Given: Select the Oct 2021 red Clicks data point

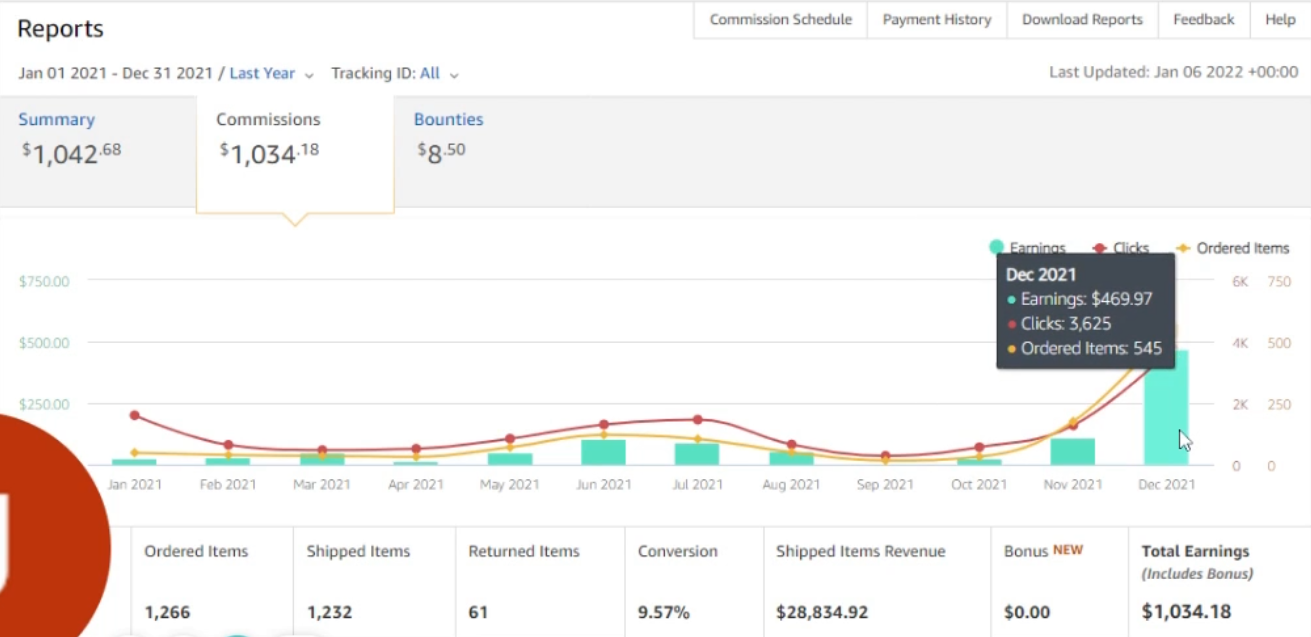Looking at the screenshot, I should tap(979, 448).
